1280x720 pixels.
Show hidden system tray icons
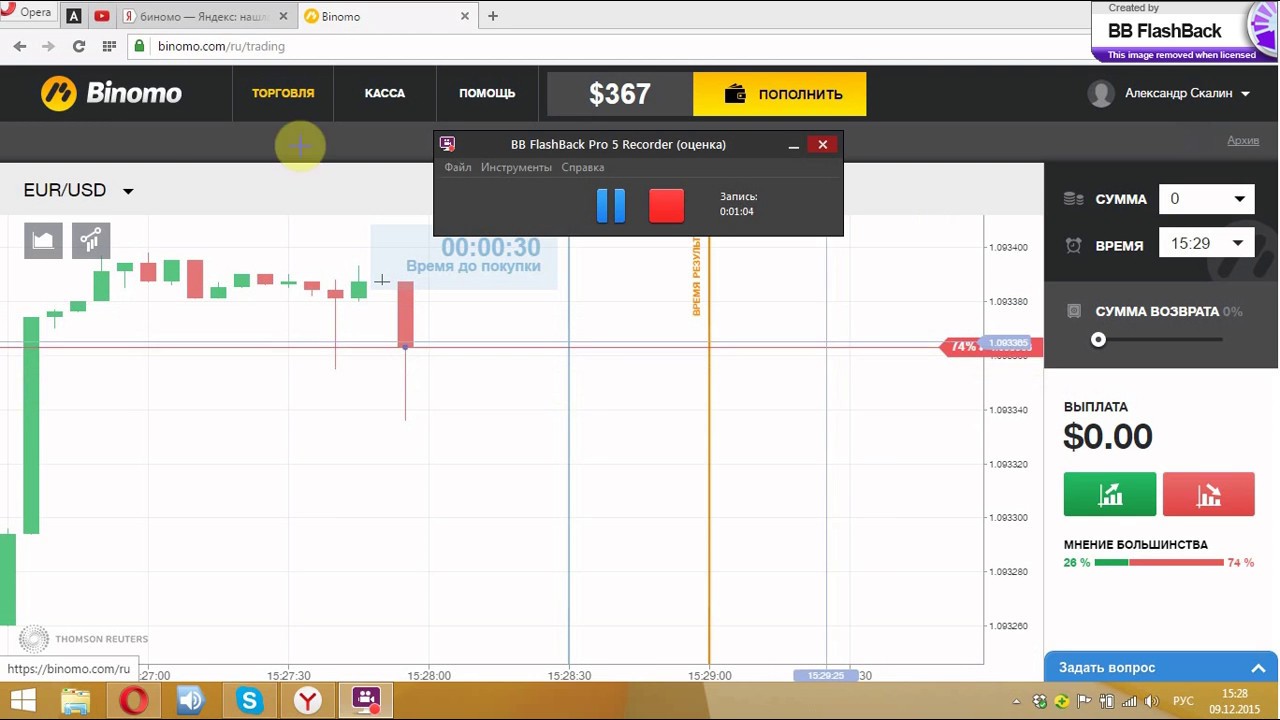click(1017, 702)
